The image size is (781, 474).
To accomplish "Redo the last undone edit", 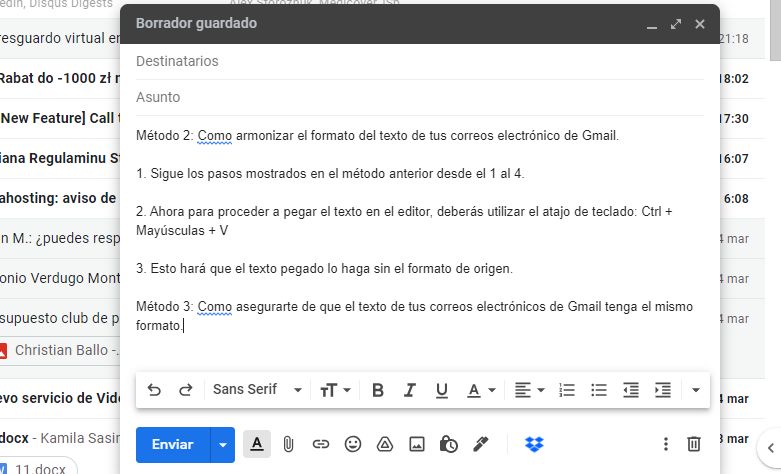I will [186, 390].
